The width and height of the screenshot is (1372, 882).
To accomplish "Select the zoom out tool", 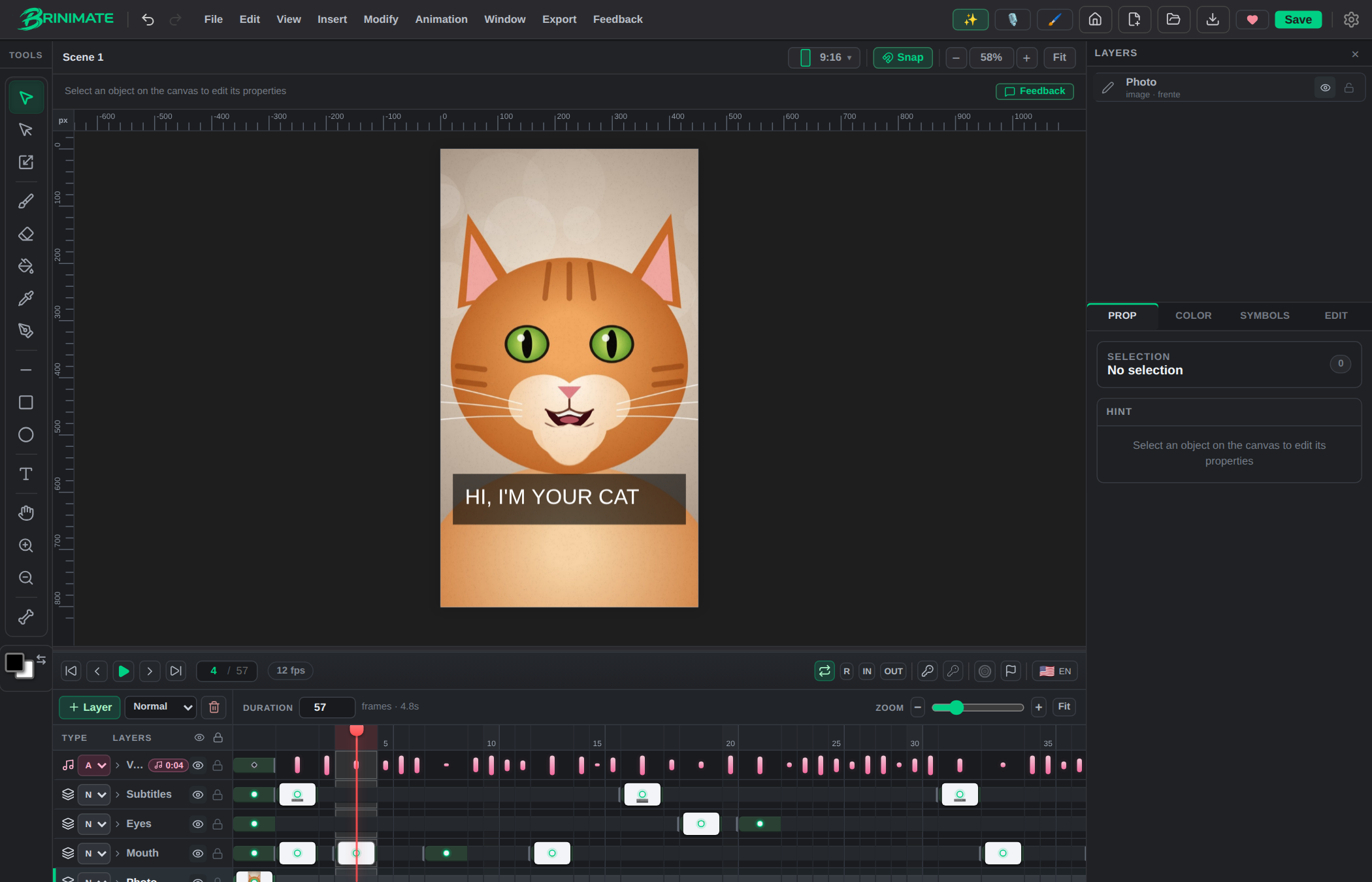I will (26, 578).
